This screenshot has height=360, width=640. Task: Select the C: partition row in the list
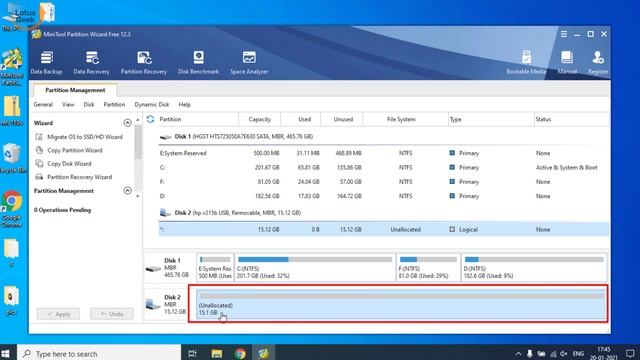(384, 167)
